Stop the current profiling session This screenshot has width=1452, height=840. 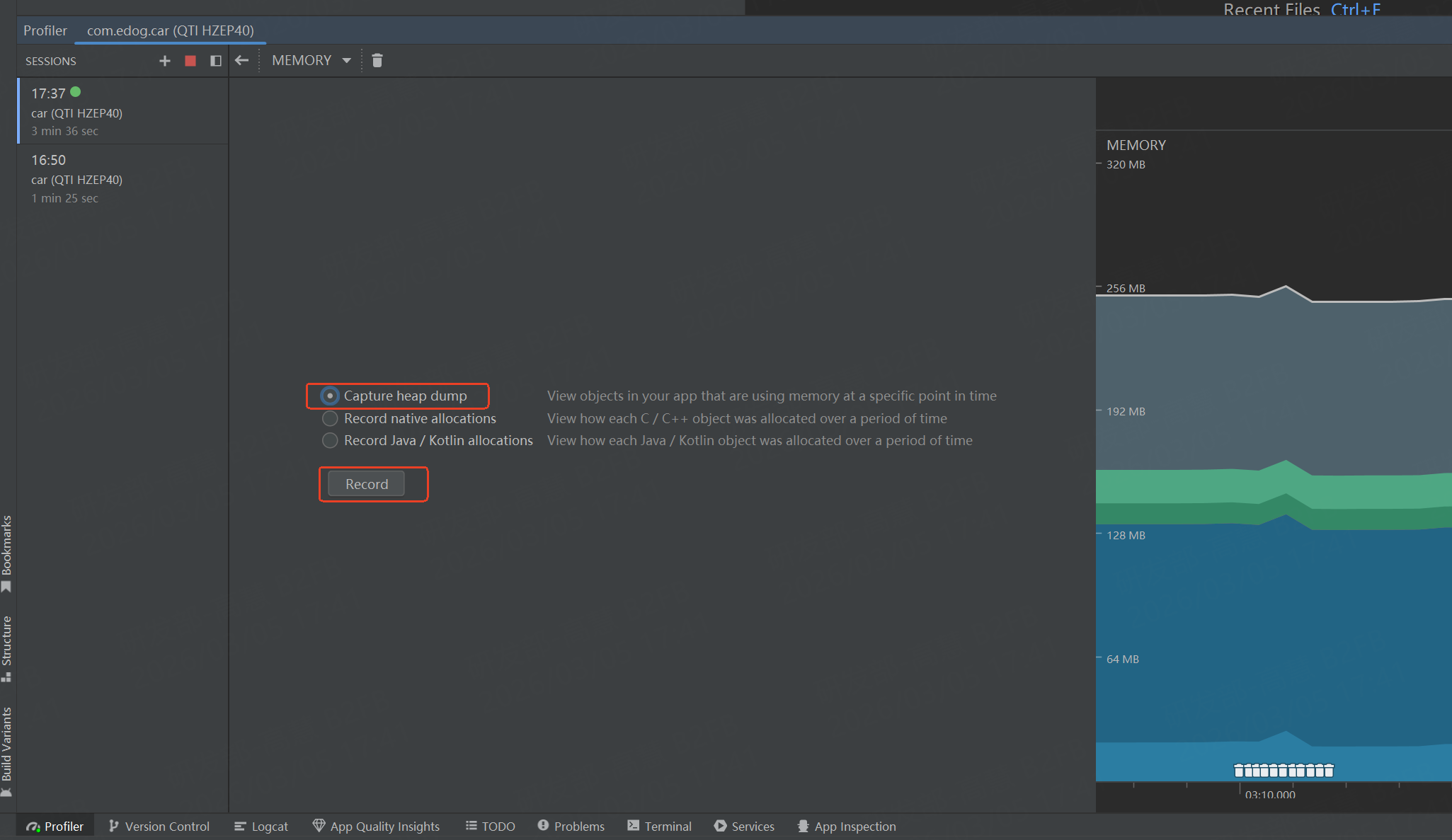tap(190, 61)
